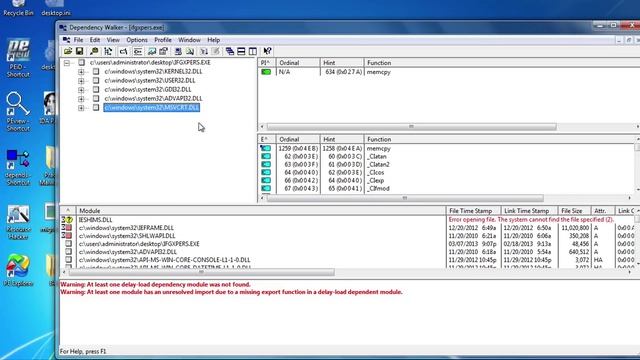Viewport: 640px width, 360px height.
Task: Select the IEFRAME.DLL module row
Action: pyautogui.click(x=347, y=228)
